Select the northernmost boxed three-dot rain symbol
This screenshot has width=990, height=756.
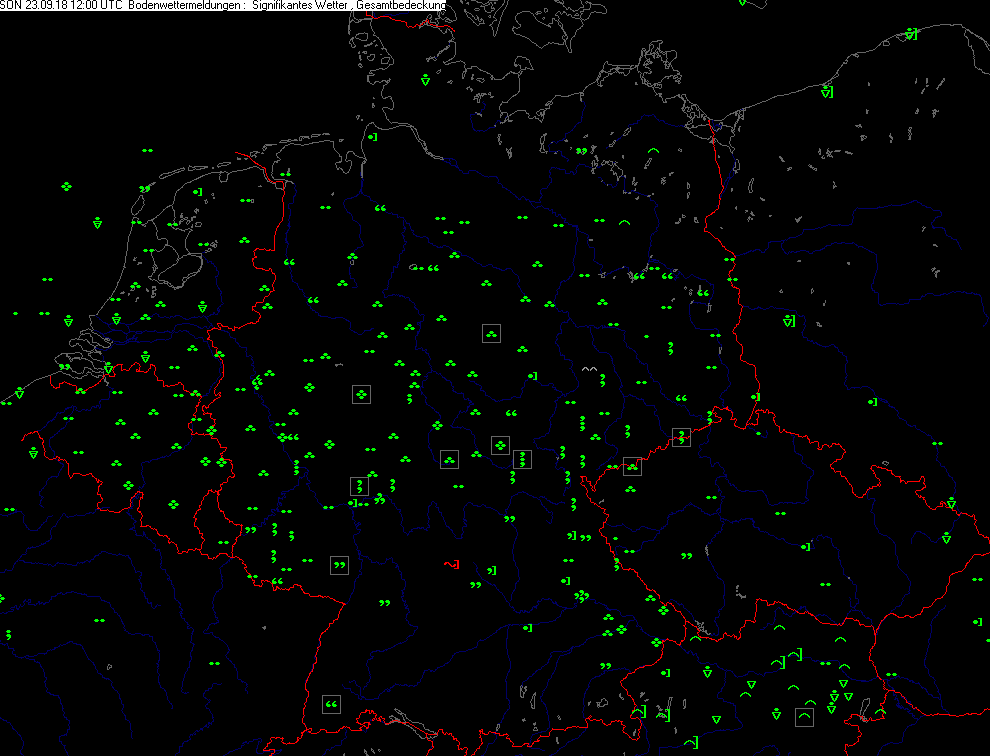pos(491,334)
